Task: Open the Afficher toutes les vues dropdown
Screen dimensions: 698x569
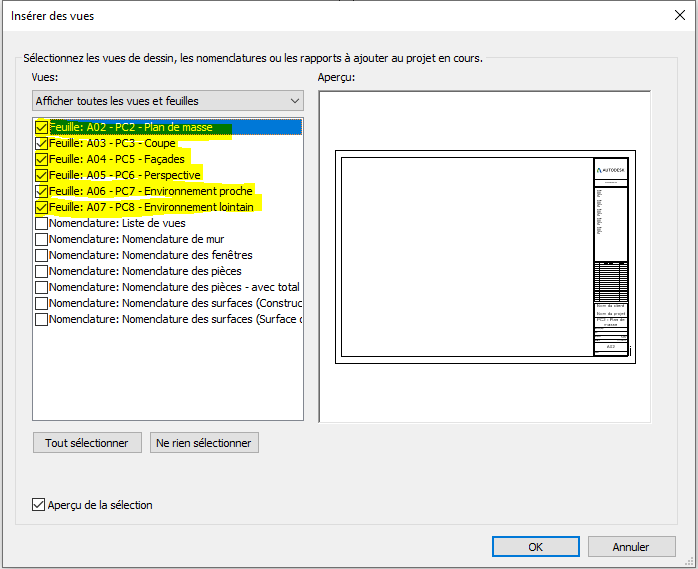Action: point(167,101)
